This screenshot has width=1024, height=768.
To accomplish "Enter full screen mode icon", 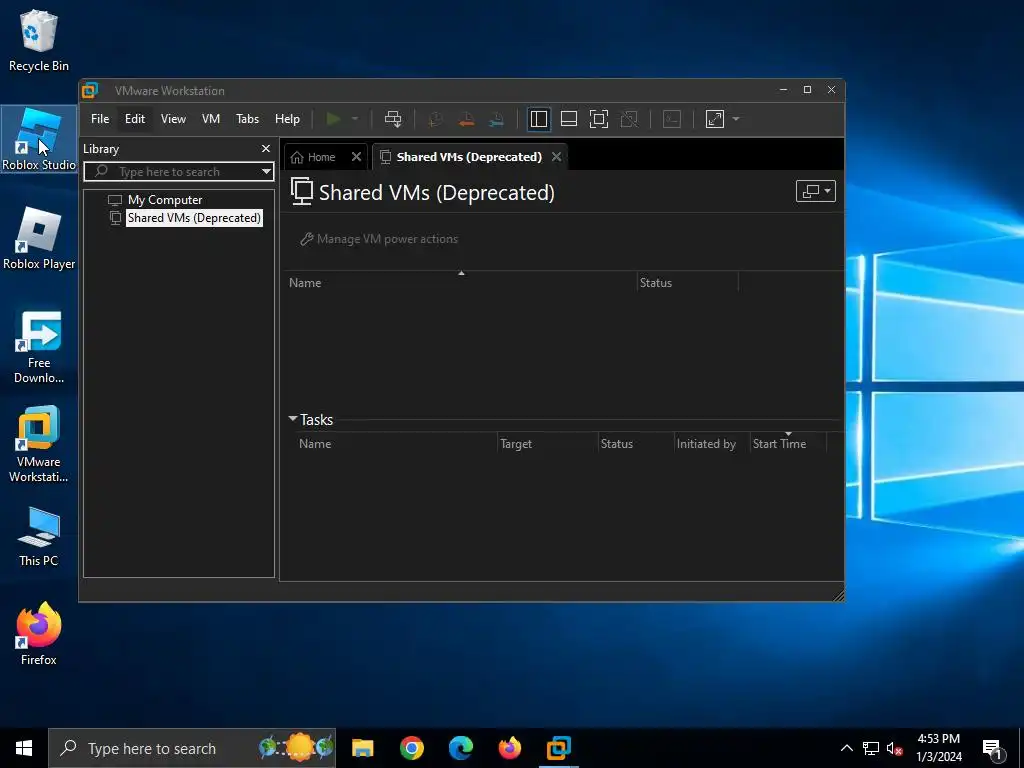I will [599, 119].
